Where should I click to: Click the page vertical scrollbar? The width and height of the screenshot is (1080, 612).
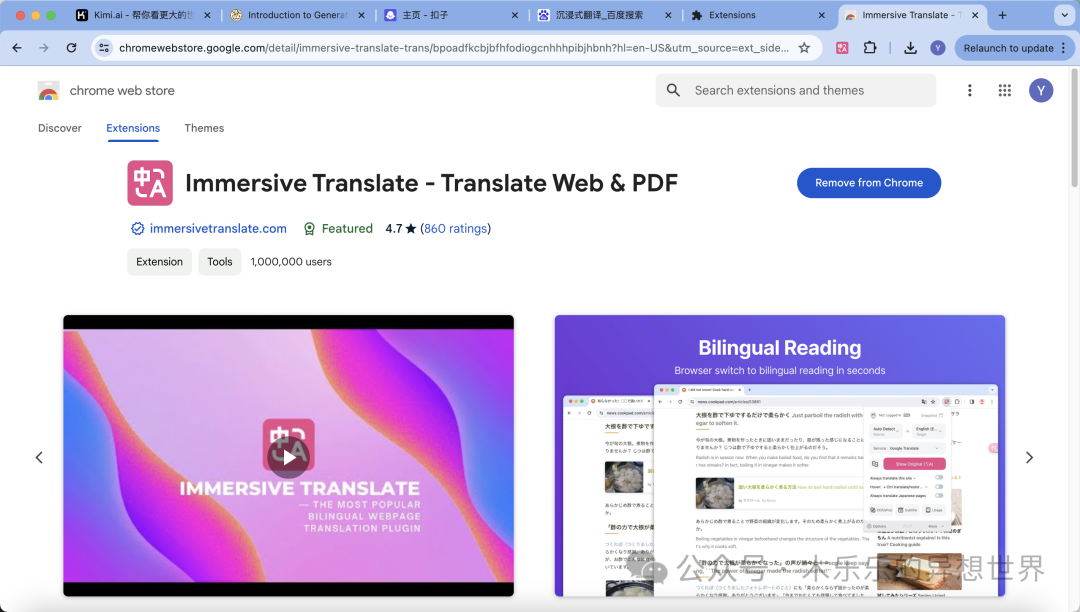1074,127
